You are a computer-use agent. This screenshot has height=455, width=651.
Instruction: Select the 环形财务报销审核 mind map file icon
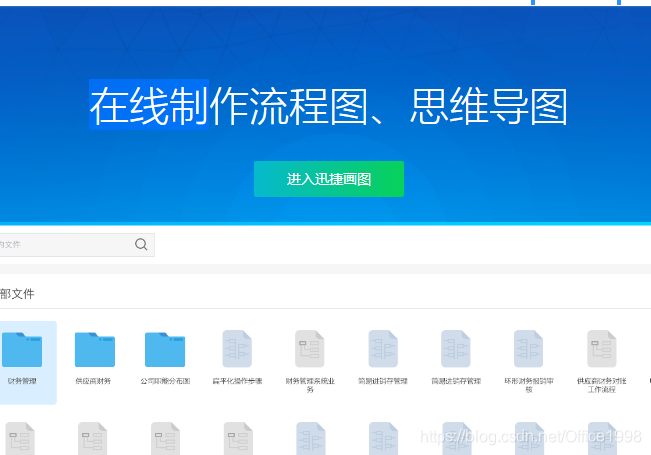(x=529, y=349)
